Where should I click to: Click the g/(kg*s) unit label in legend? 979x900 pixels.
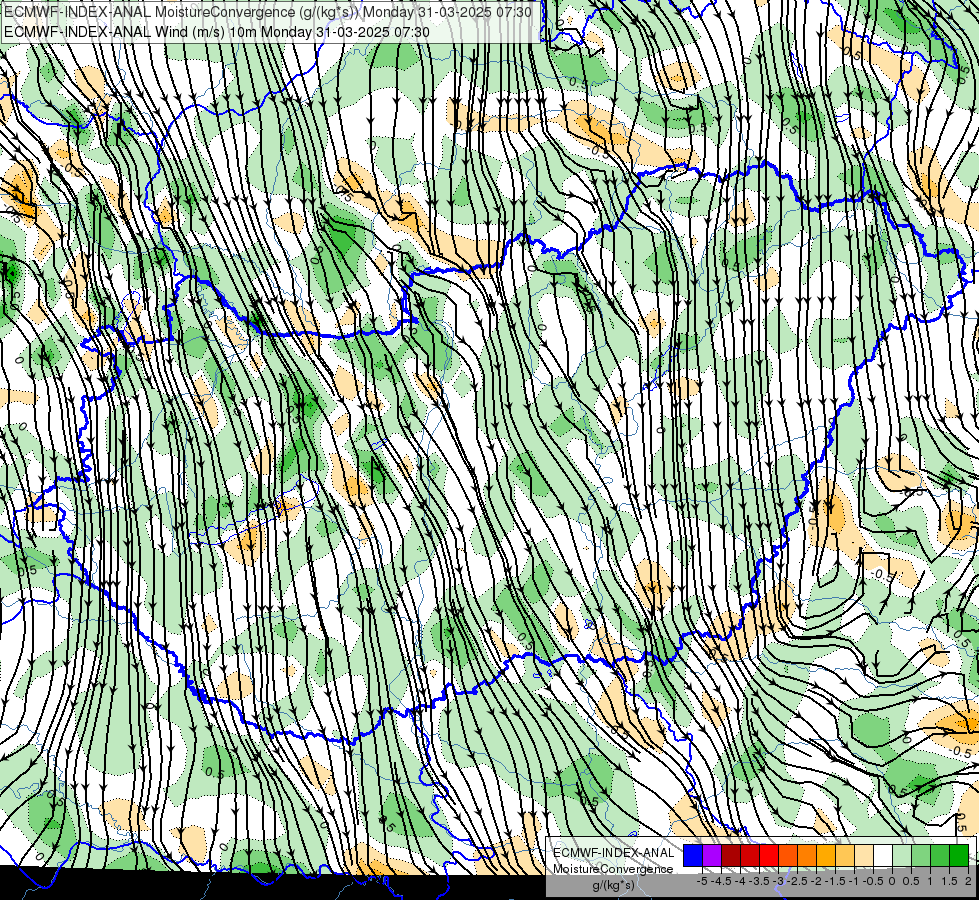pos(614,885)
